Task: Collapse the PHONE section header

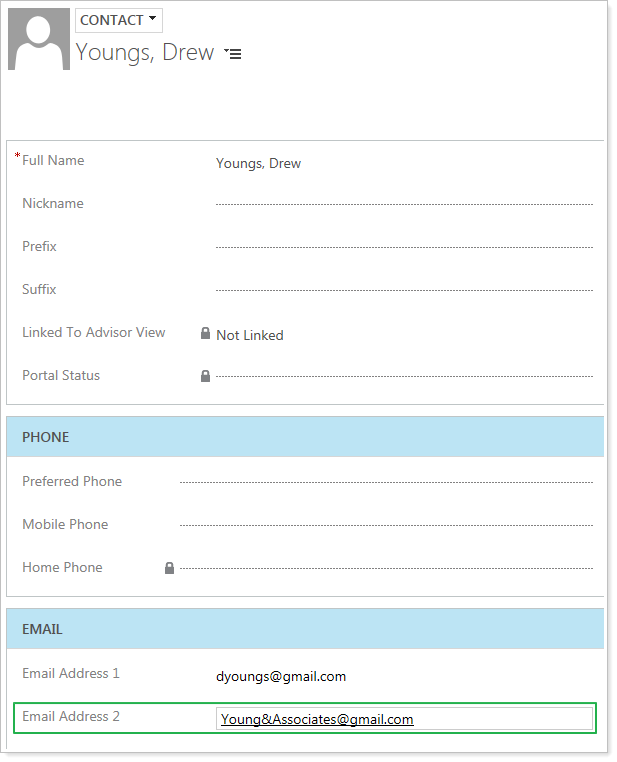Action: [305, 437]
